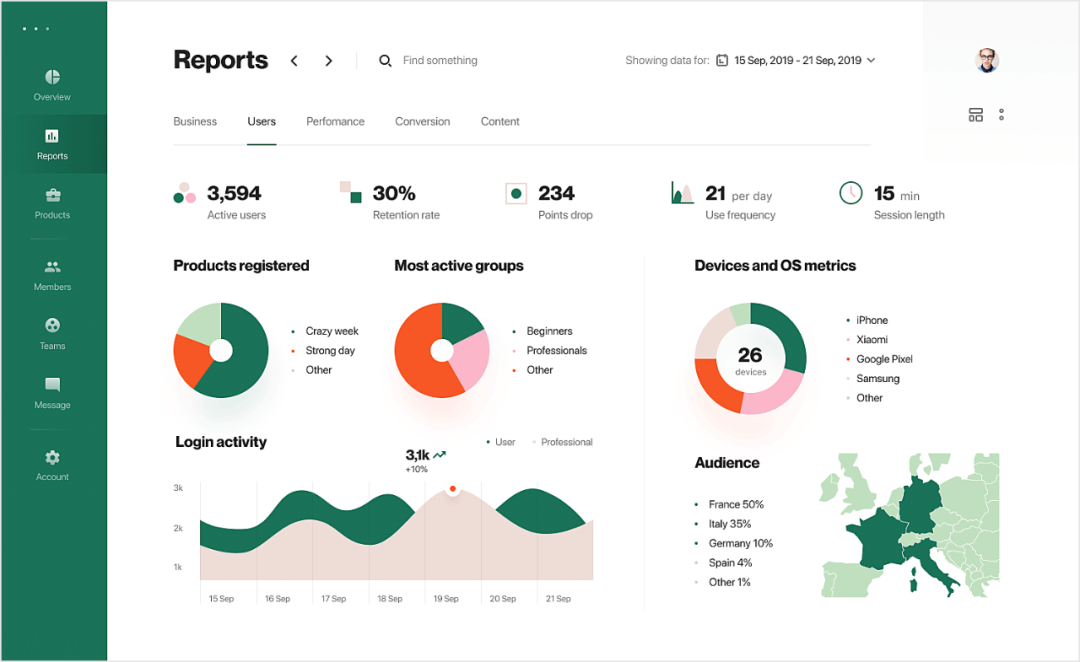1080x662 pixels.
Task: Click the search magnifier icon
Action: click(x=385, y=61)
